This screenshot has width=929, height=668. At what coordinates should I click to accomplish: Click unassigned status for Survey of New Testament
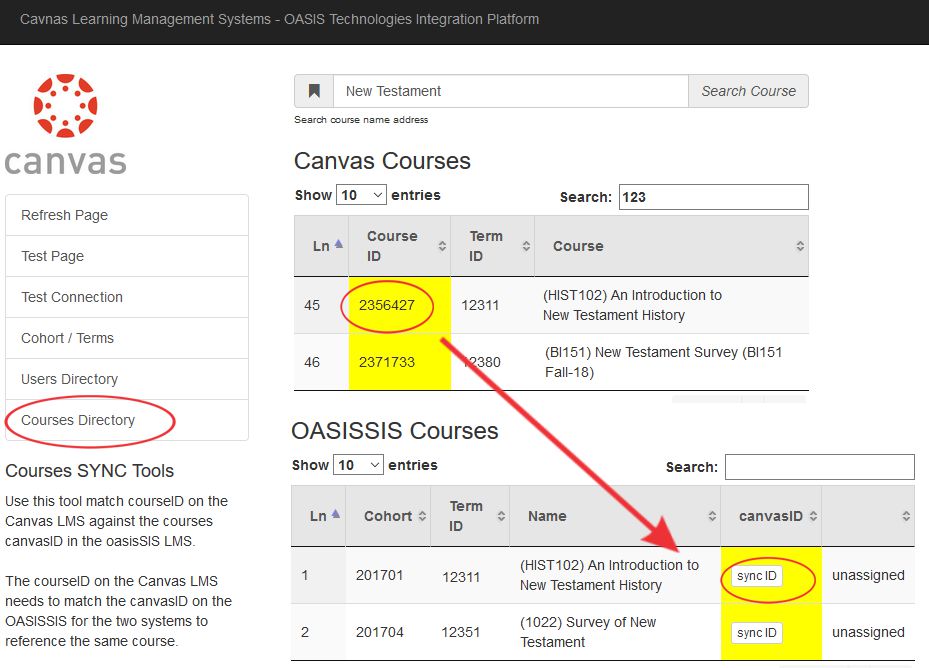[868, 632]
